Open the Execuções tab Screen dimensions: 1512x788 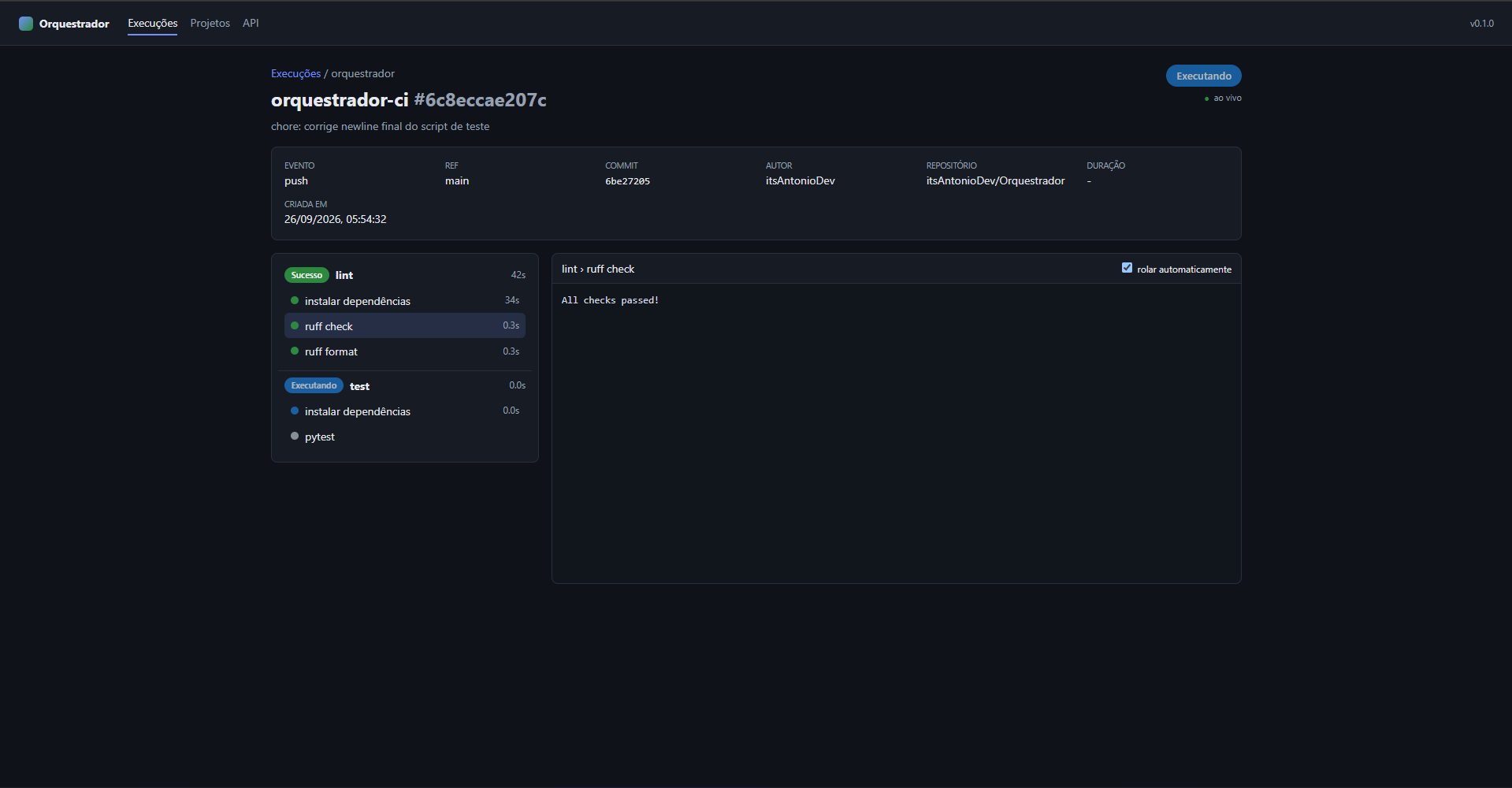153,24
